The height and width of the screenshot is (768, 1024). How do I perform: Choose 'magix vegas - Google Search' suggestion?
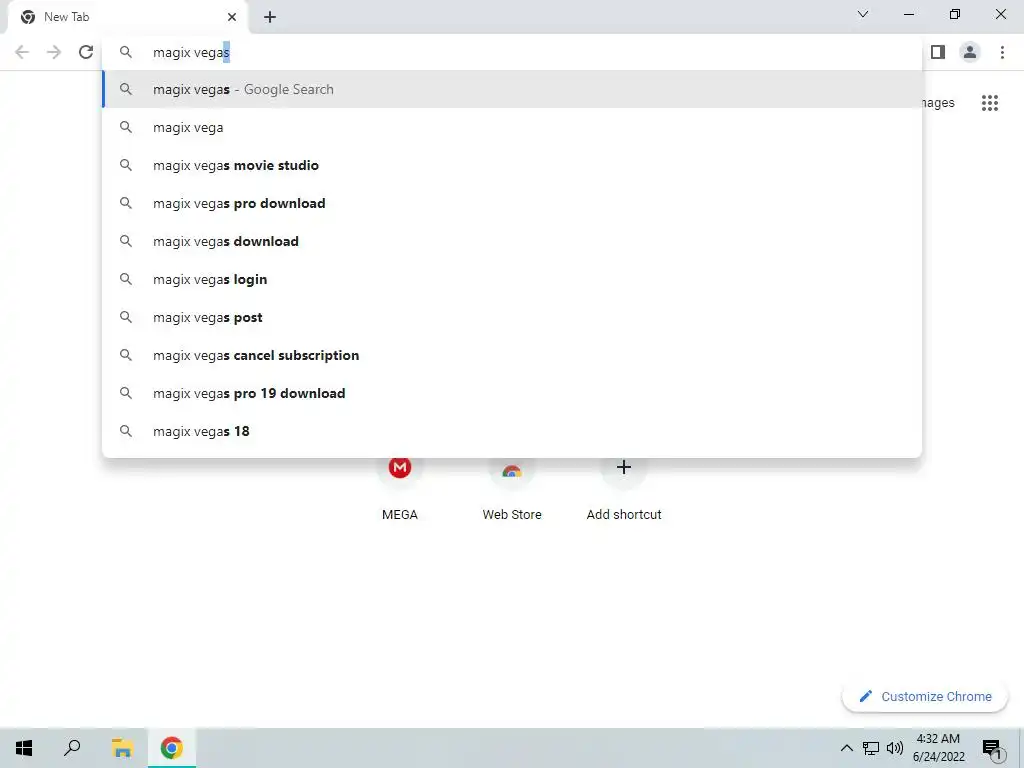512,89
